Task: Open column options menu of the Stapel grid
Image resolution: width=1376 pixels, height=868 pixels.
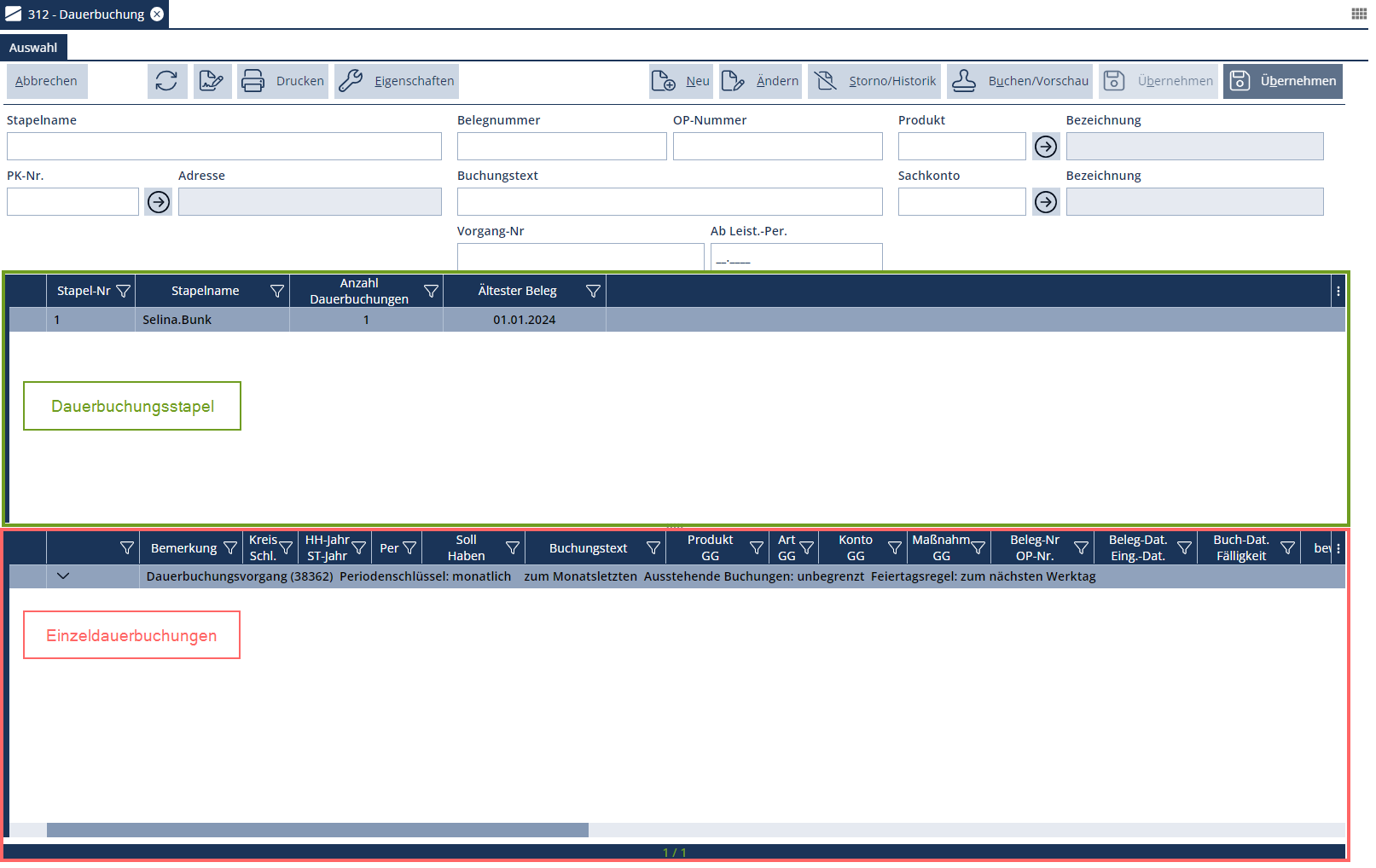Action: click(x=1338, y=292)
